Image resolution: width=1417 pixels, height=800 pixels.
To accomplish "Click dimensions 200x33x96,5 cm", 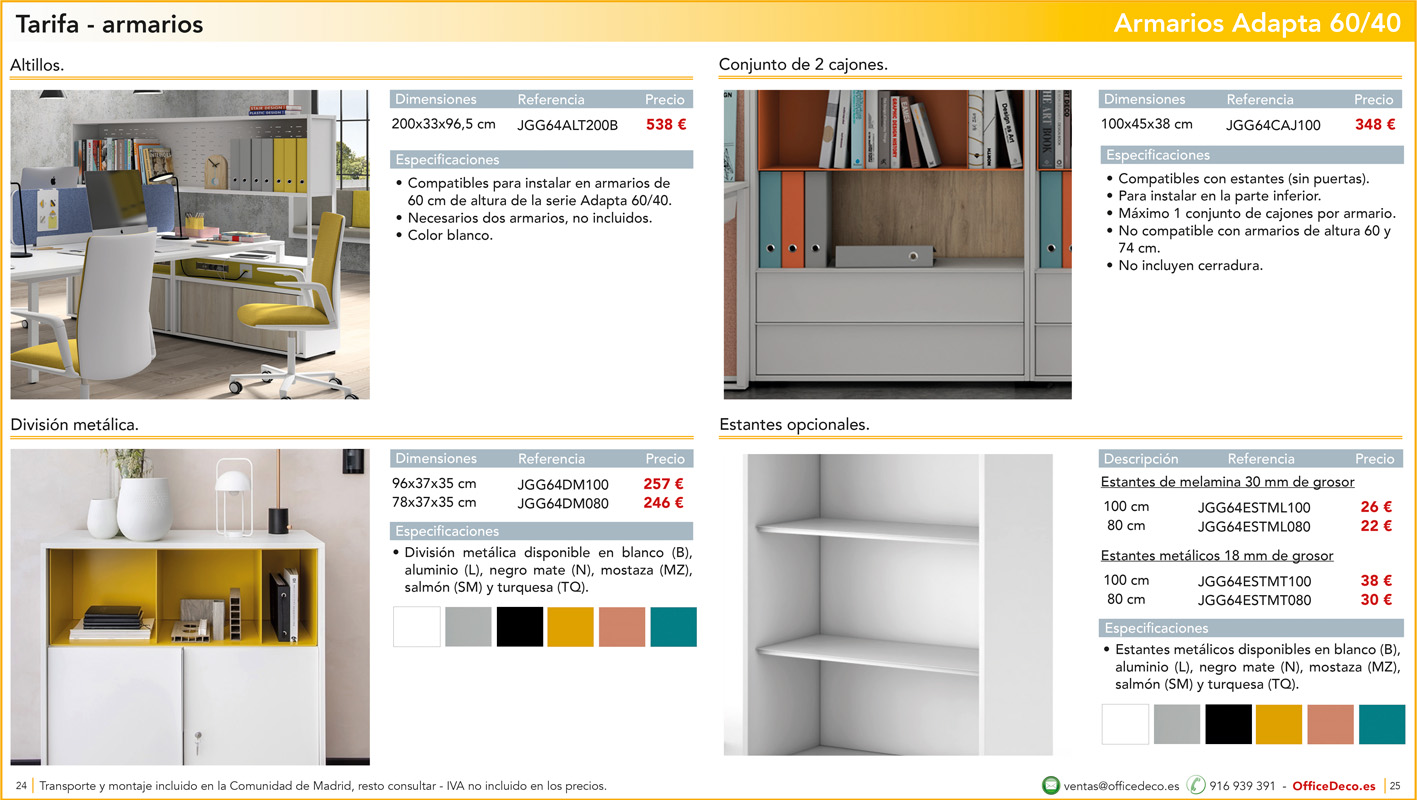I will (443, 124).
